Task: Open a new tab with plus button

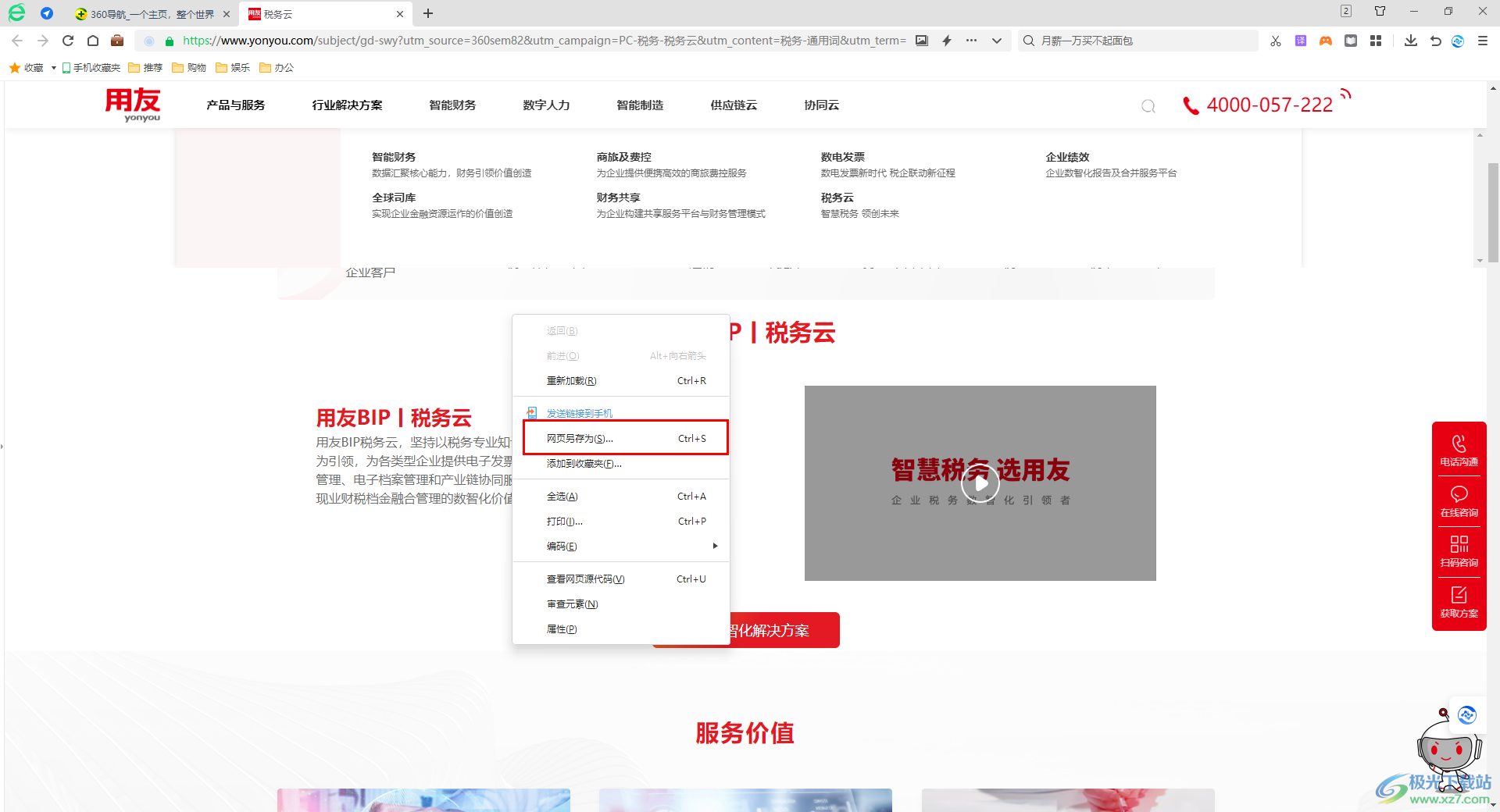Action: point(428,13)
